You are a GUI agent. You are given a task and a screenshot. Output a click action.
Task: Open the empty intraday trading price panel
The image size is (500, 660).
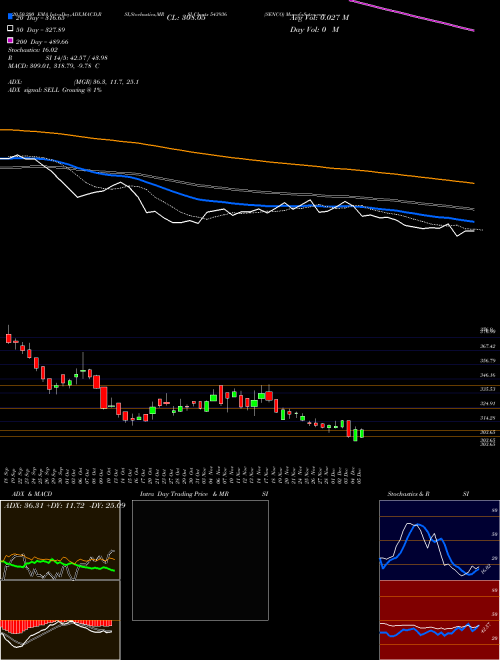coord(200,560)
